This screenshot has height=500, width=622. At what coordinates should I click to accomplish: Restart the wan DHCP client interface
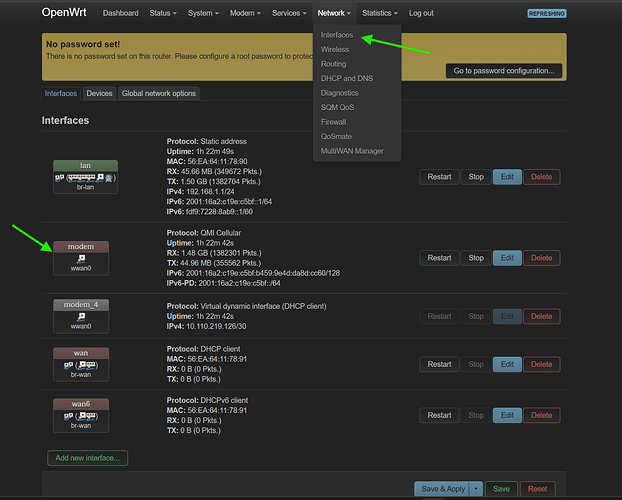pyautogui.click(x=439, y=364)
